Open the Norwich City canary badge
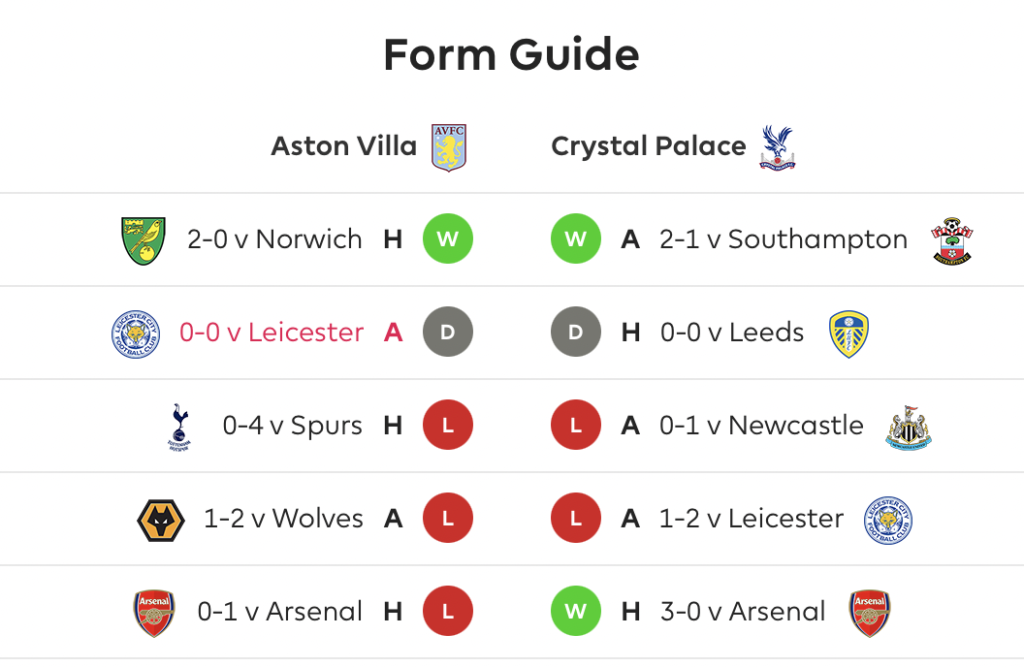The width and height of the screenshot is (1024, 667). click(x=144, y=240)
